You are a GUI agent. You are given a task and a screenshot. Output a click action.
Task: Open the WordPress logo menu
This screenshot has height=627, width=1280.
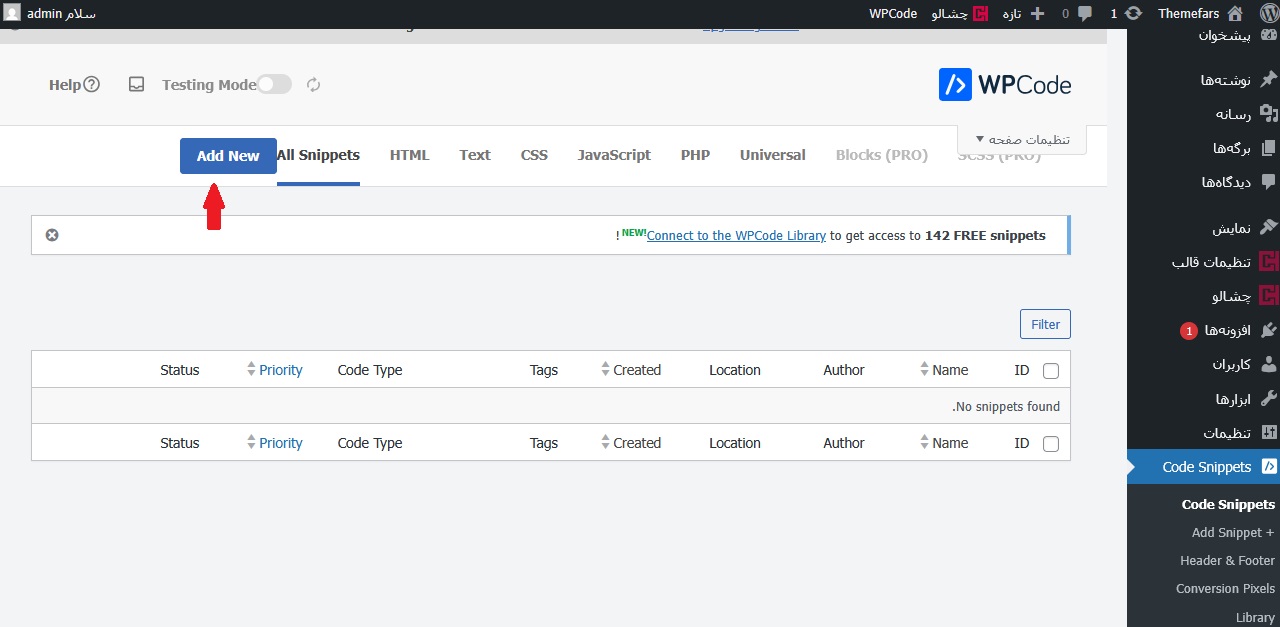point(1266,14)
